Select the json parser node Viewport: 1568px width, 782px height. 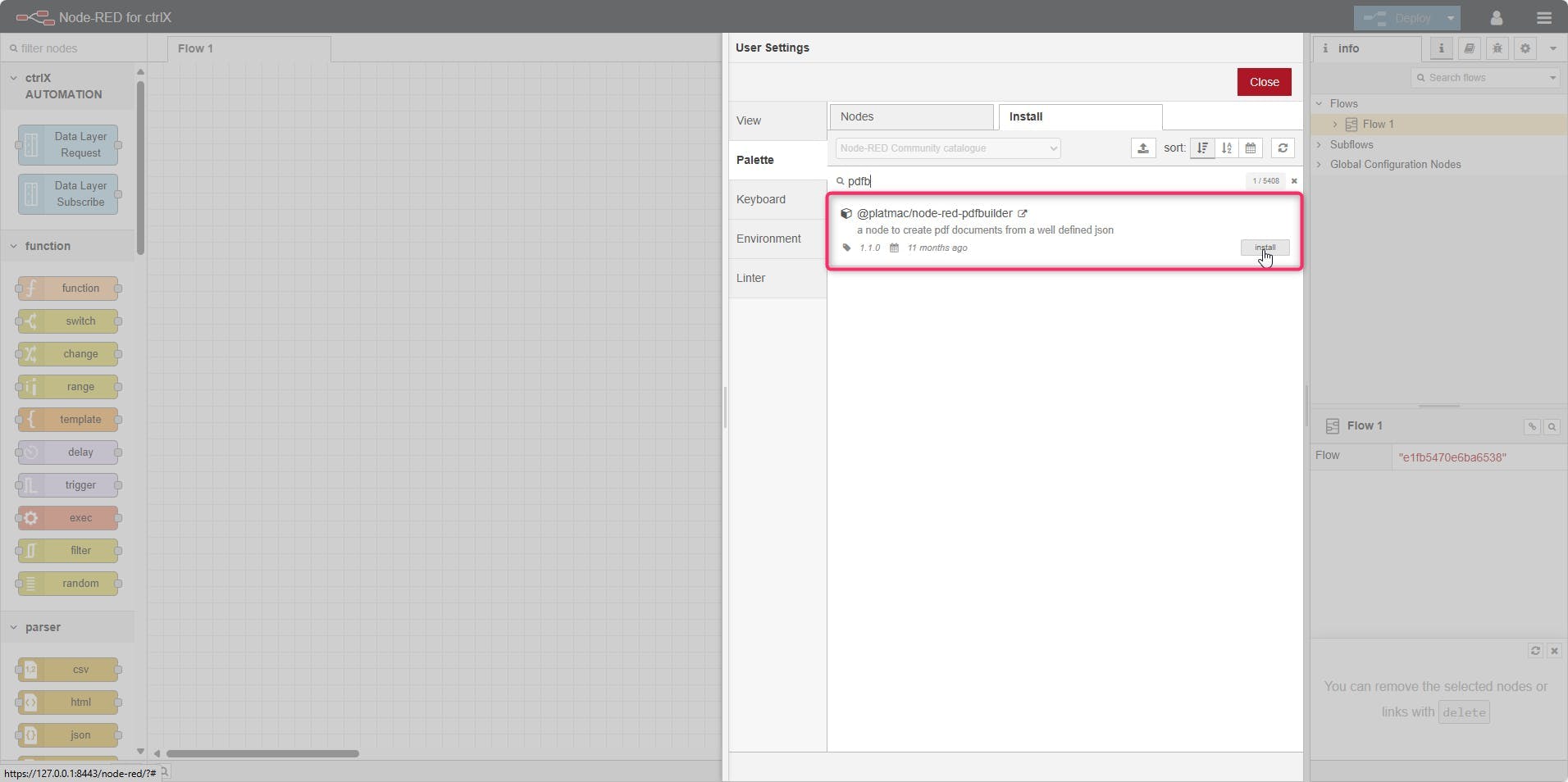click(x=68, y=735)
